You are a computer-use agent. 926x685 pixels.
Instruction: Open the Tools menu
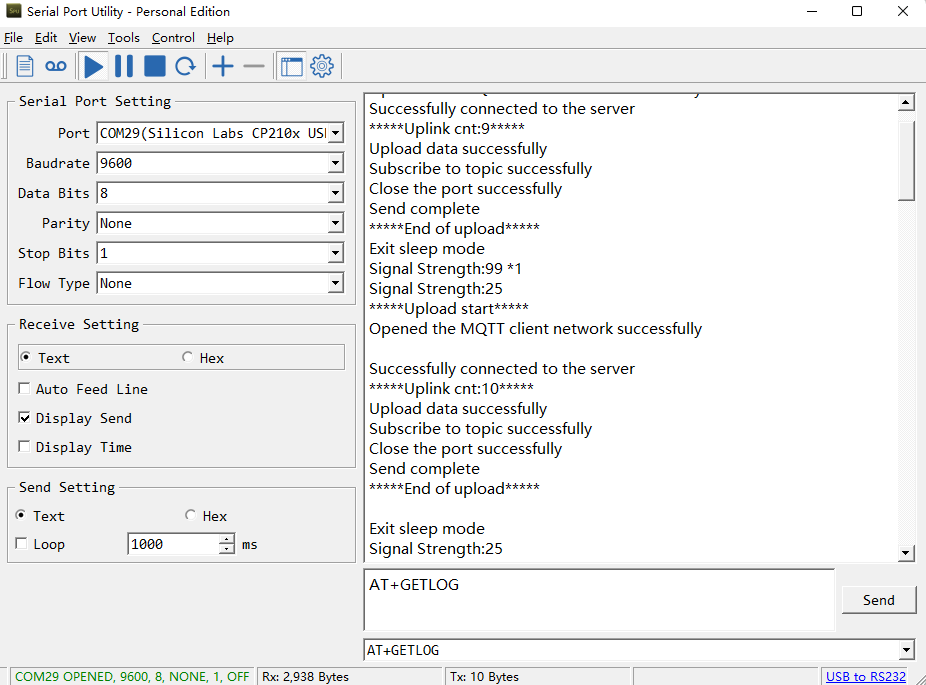[x=123, y=38]
